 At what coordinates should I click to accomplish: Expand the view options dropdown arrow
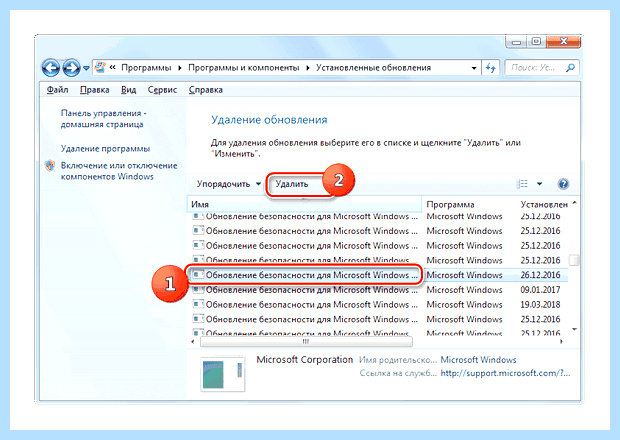(x=539, y=184)
